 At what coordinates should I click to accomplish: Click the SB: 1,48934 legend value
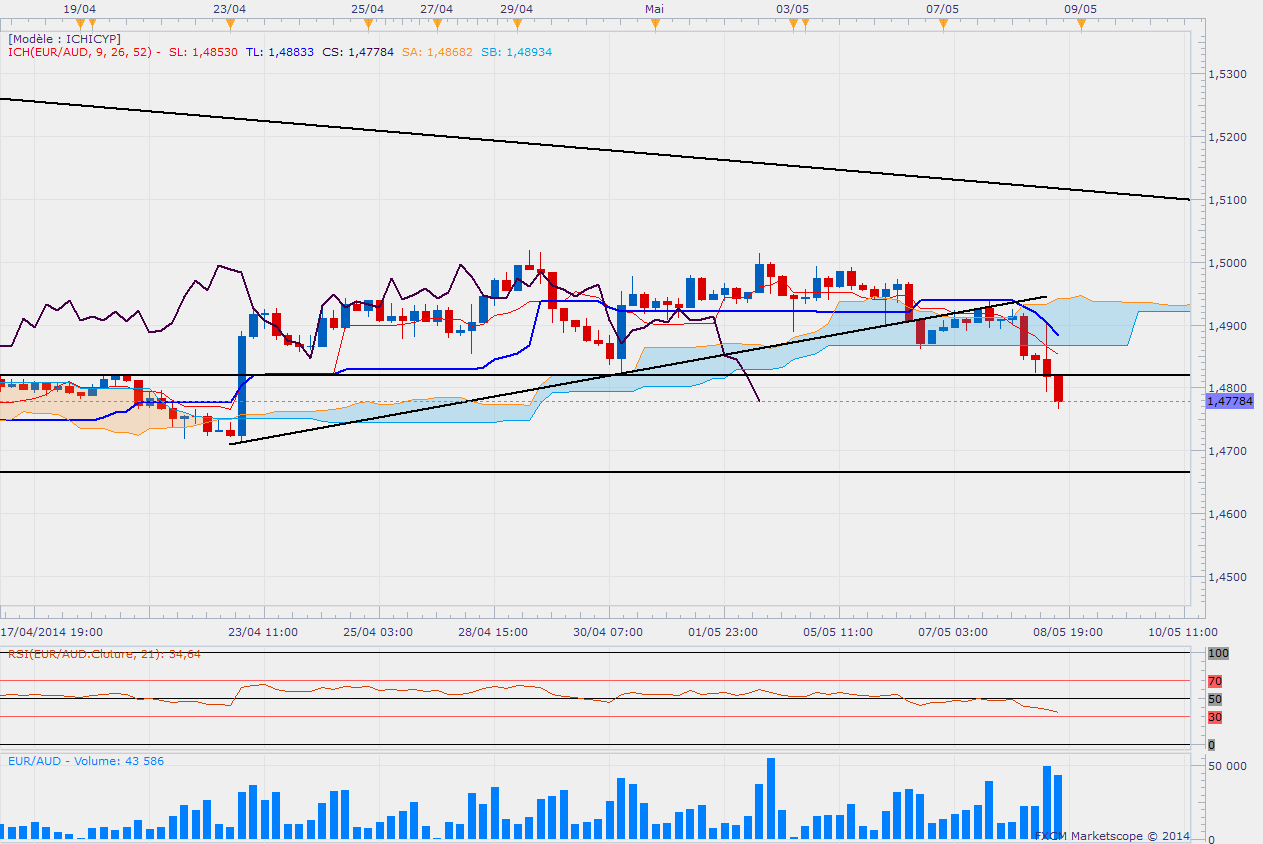point(513,51)
